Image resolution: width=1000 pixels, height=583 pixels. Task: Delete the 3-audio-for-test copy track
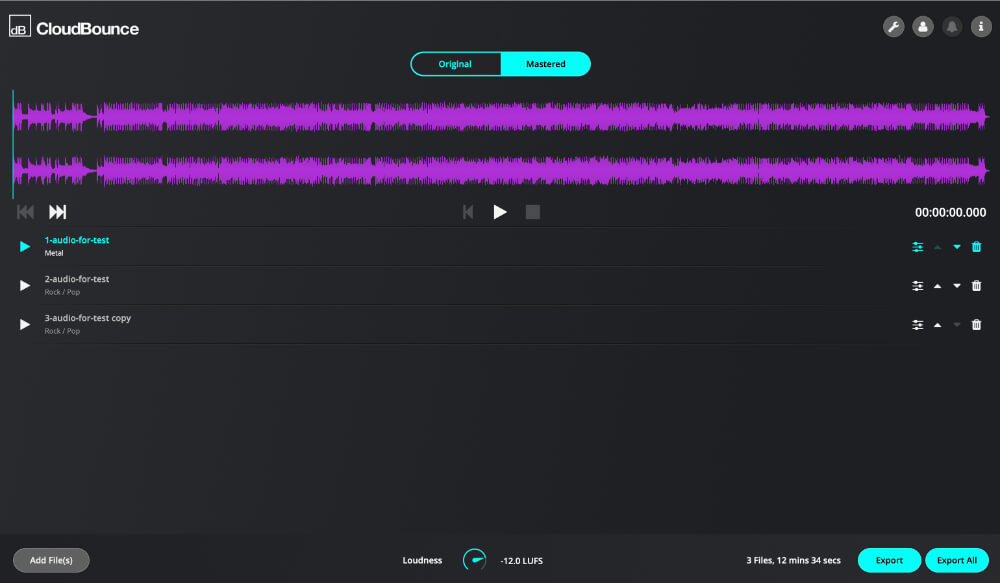click(x=976, y=325)
